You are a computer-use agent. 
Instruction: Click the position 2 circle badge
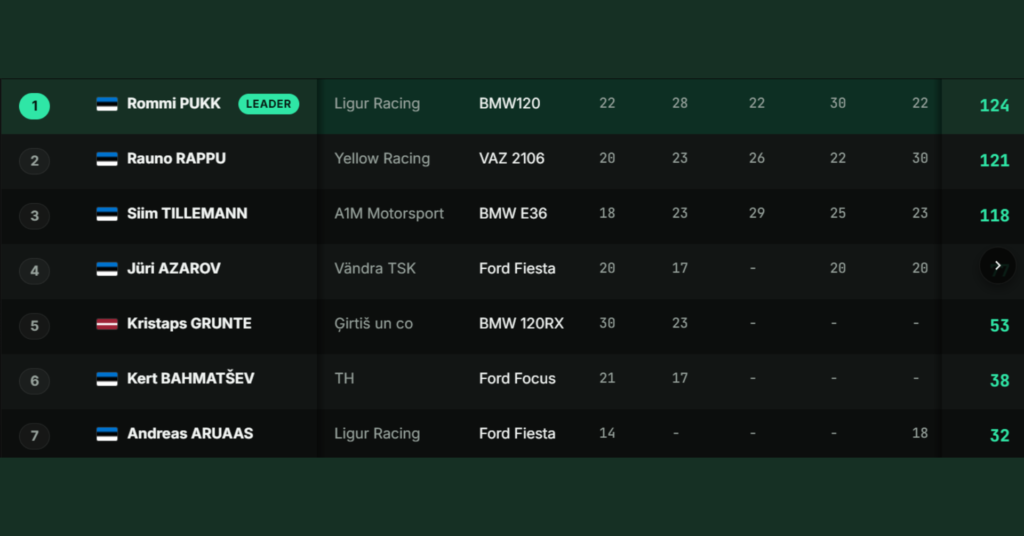click(x=35, y=161)
